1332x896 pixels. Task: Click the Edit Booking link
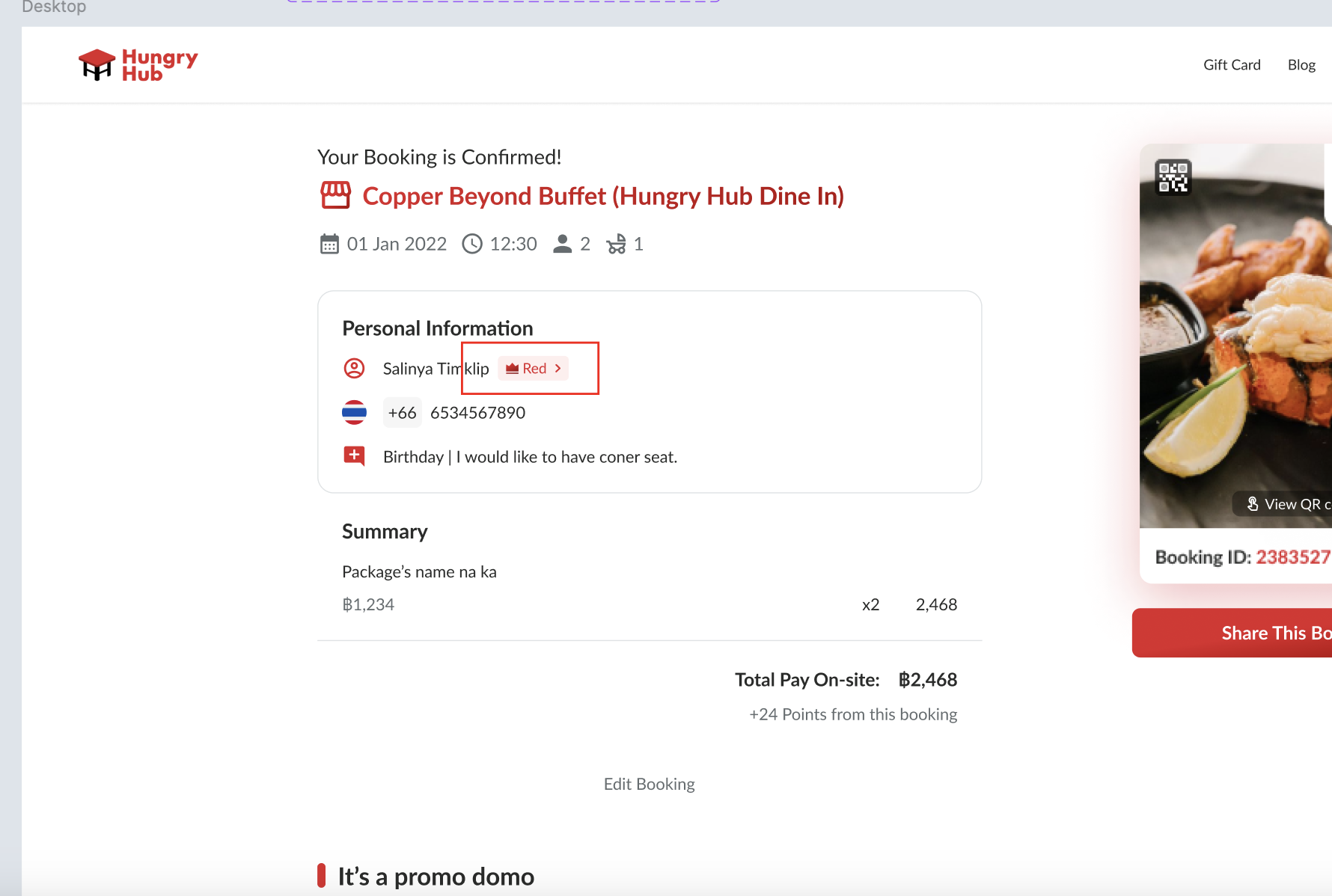pos(649,784)
